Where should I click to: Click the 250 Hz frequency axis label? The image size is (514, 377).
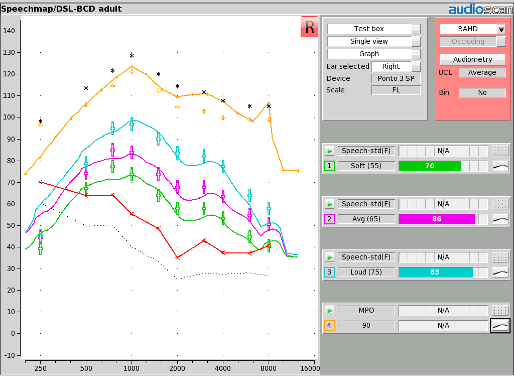[40, 369]
